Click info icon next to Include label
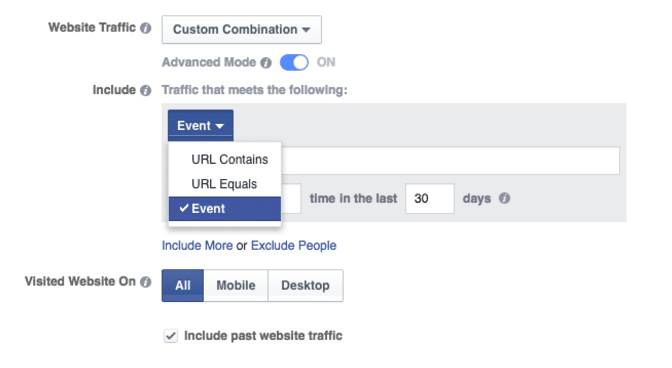 146,90
